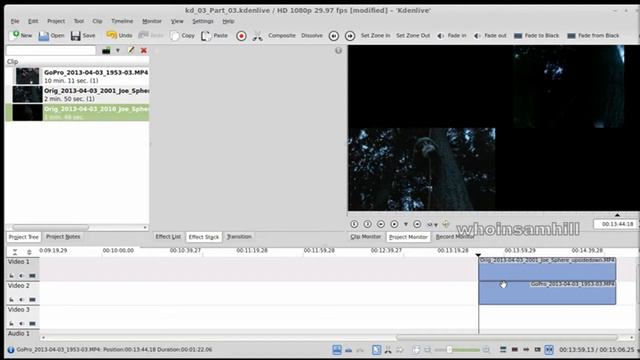The height and width of the screenshot is (360, 640).
Task: Click the project tree horizontal scrollbar
Action: tap(50, 227)
